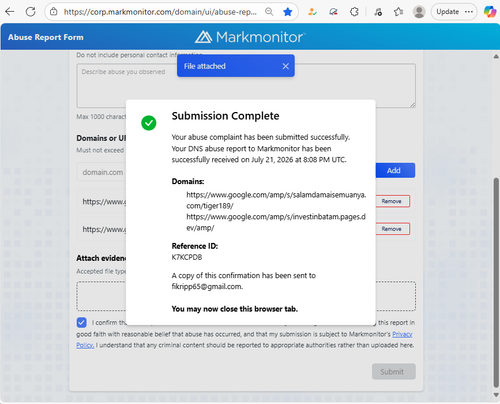The image size is (500, 404).
Task: Click the Update button in toolbar
Action: coord(448,12)
